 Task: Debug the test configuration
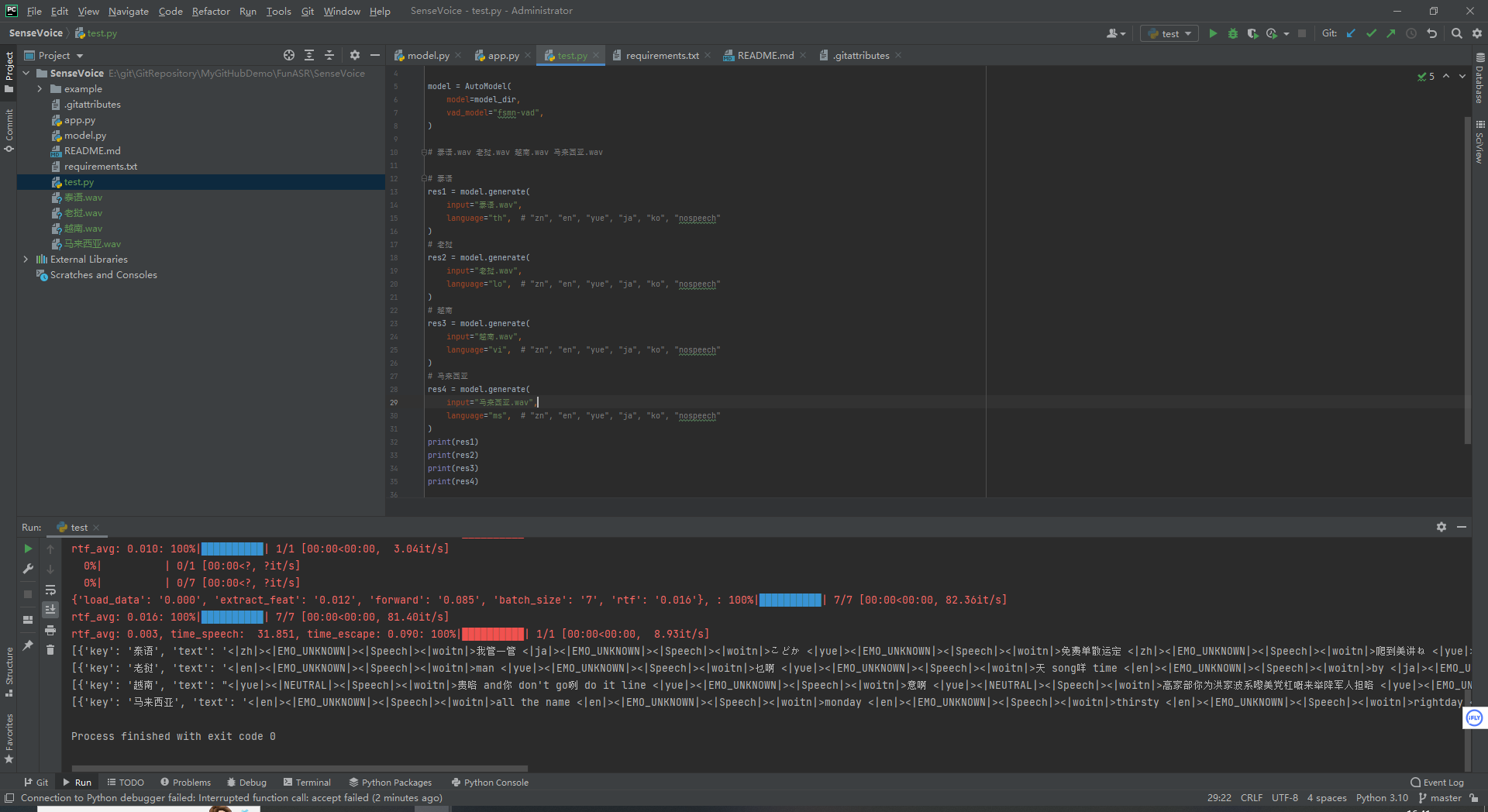pos(1232,33)
